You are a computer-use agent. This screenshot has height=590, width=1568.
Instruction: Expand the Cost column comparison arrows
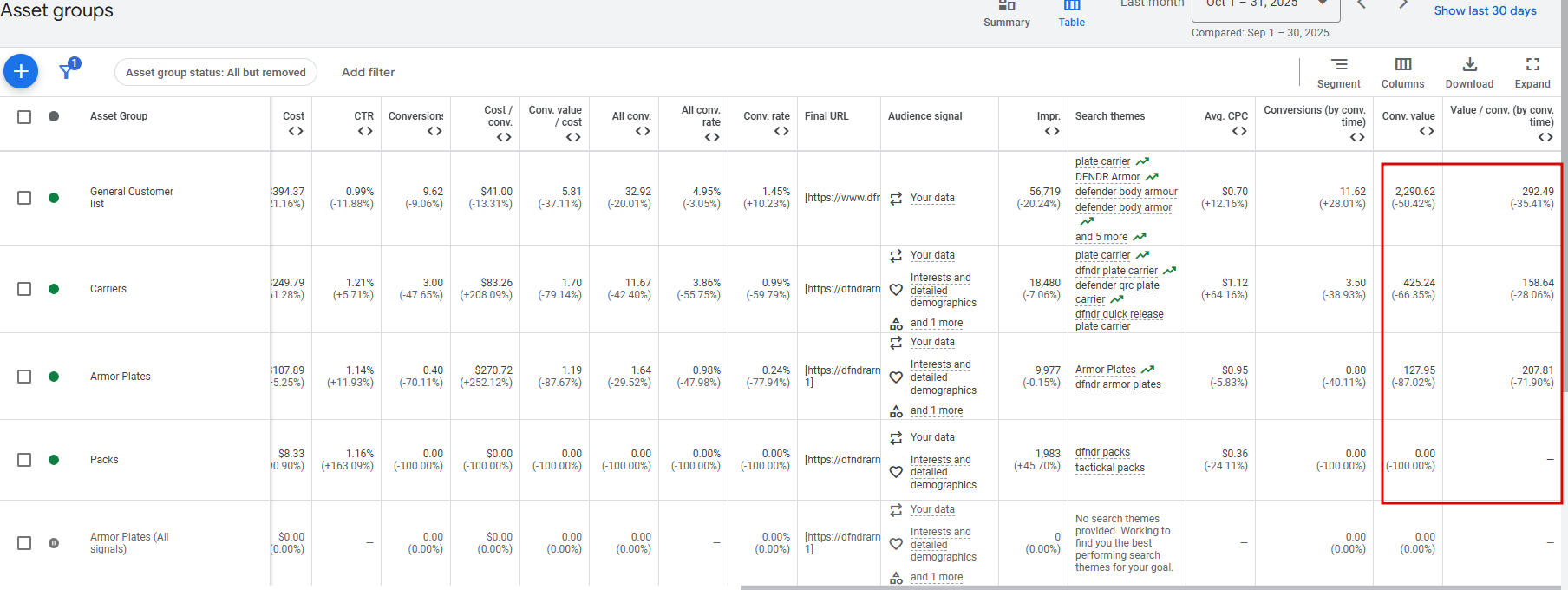tap(296, 132)
